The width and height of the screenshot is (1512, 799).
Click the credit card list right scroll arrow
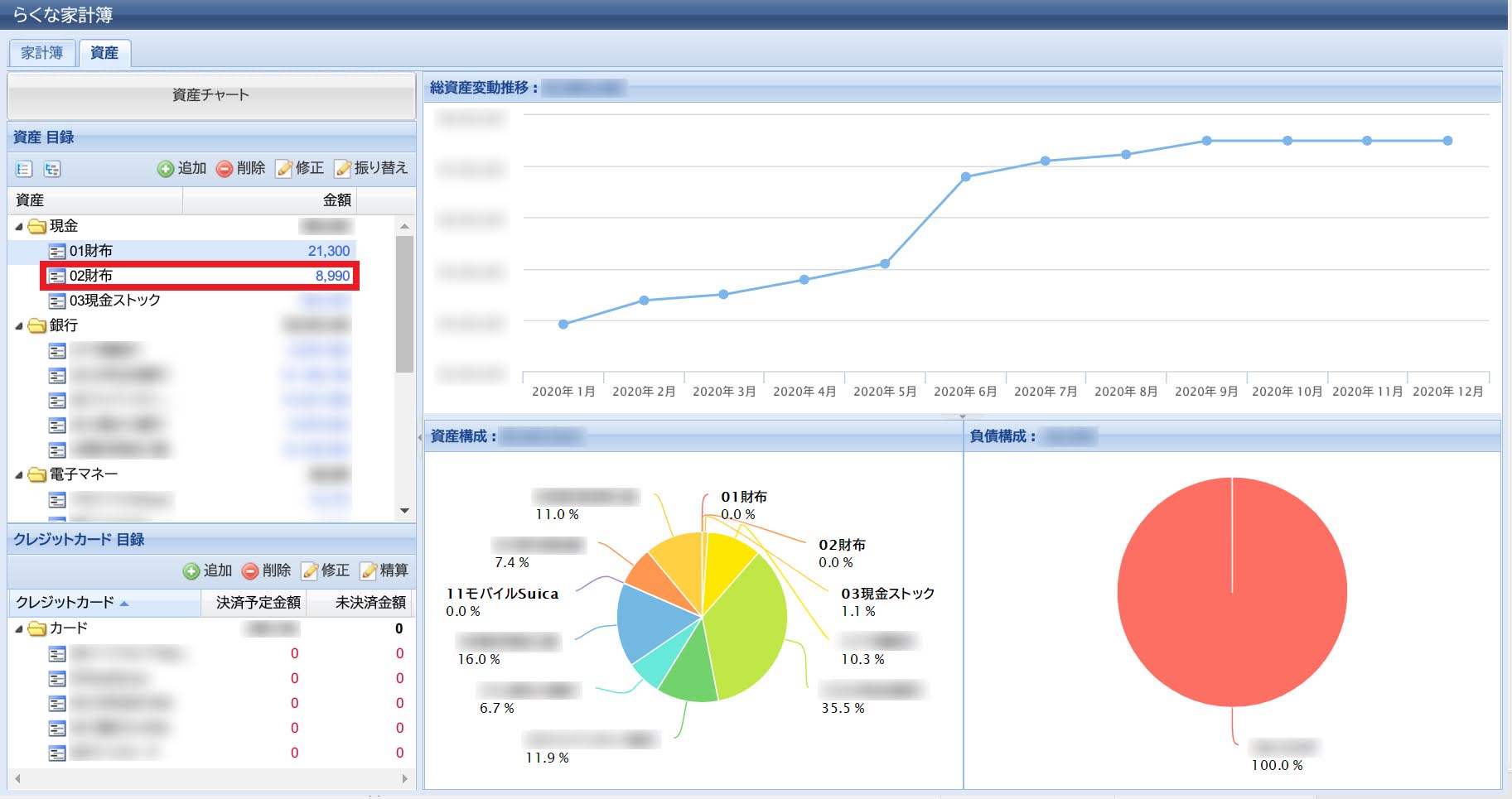pyautogui.click(x=404, y=778)
